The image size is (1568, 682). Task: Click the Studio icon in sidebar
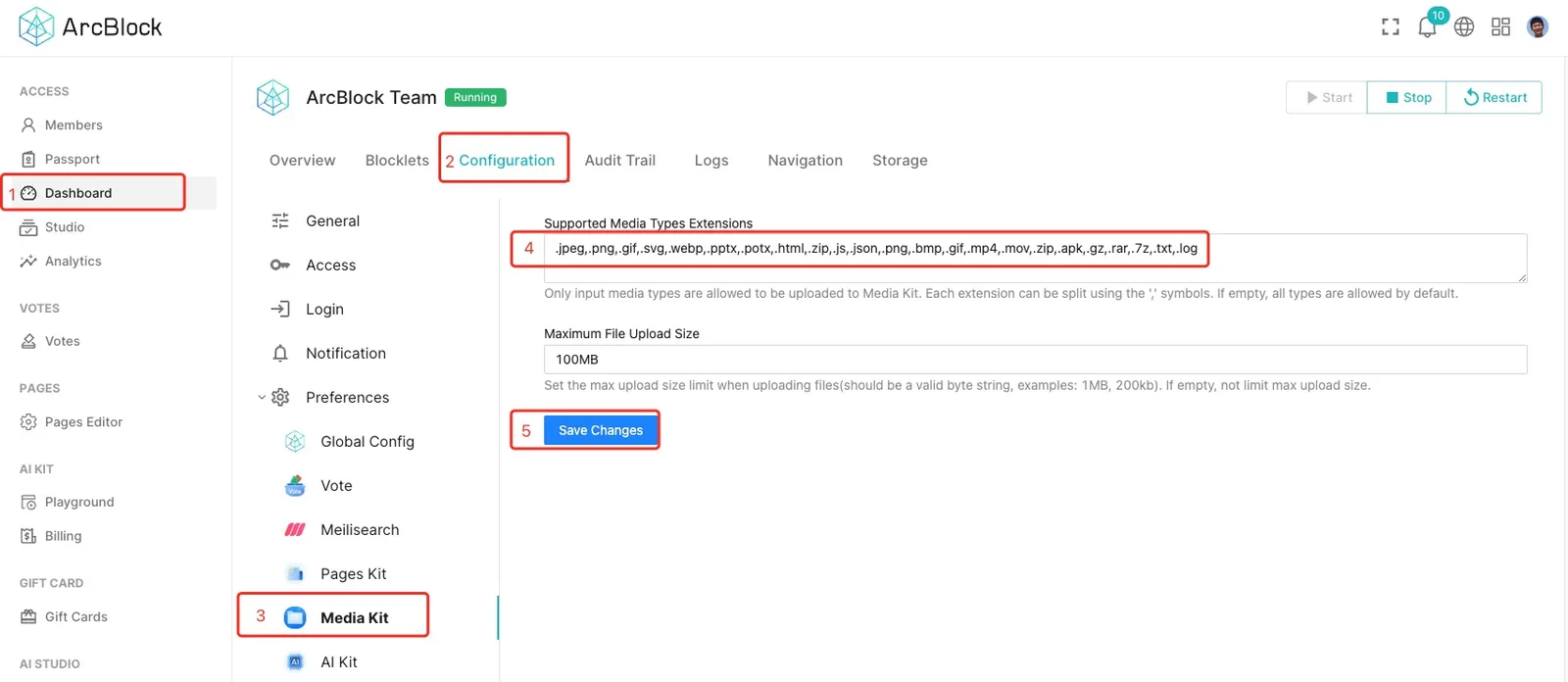(x=28, y=227)
